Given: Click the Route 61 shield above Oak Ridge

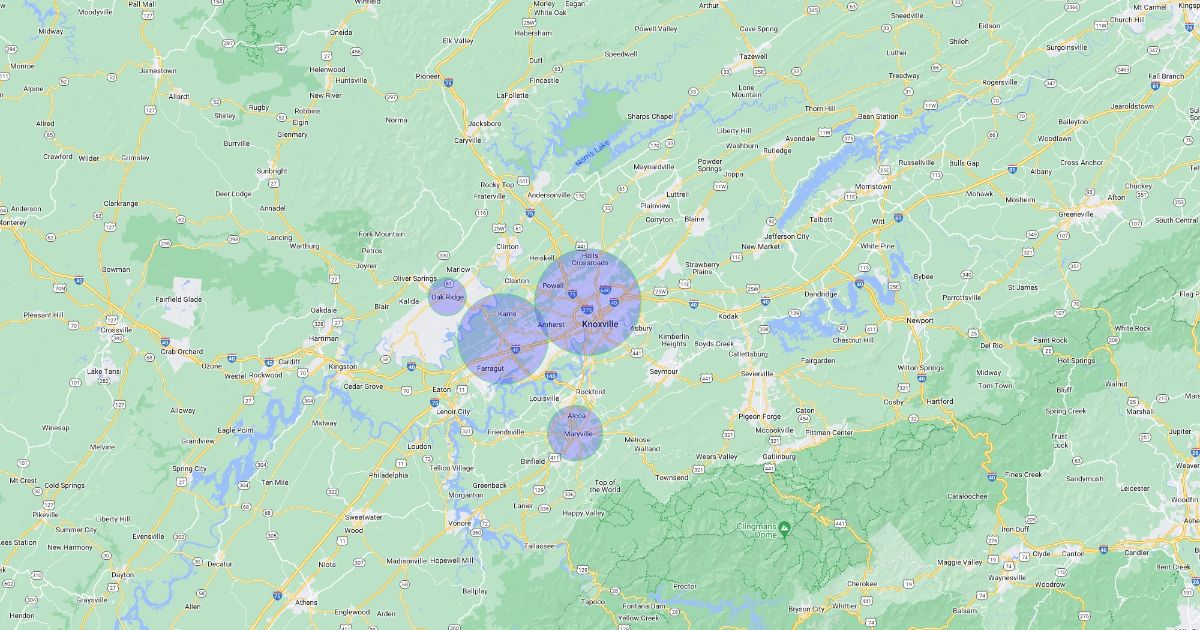Looking at the screenshot, I should pos(449,285).
